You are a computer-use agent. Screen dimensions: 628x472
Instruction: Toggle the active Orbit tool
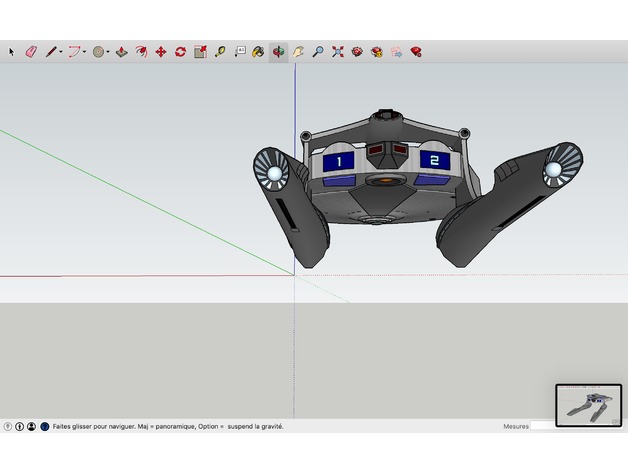[278, 51]
